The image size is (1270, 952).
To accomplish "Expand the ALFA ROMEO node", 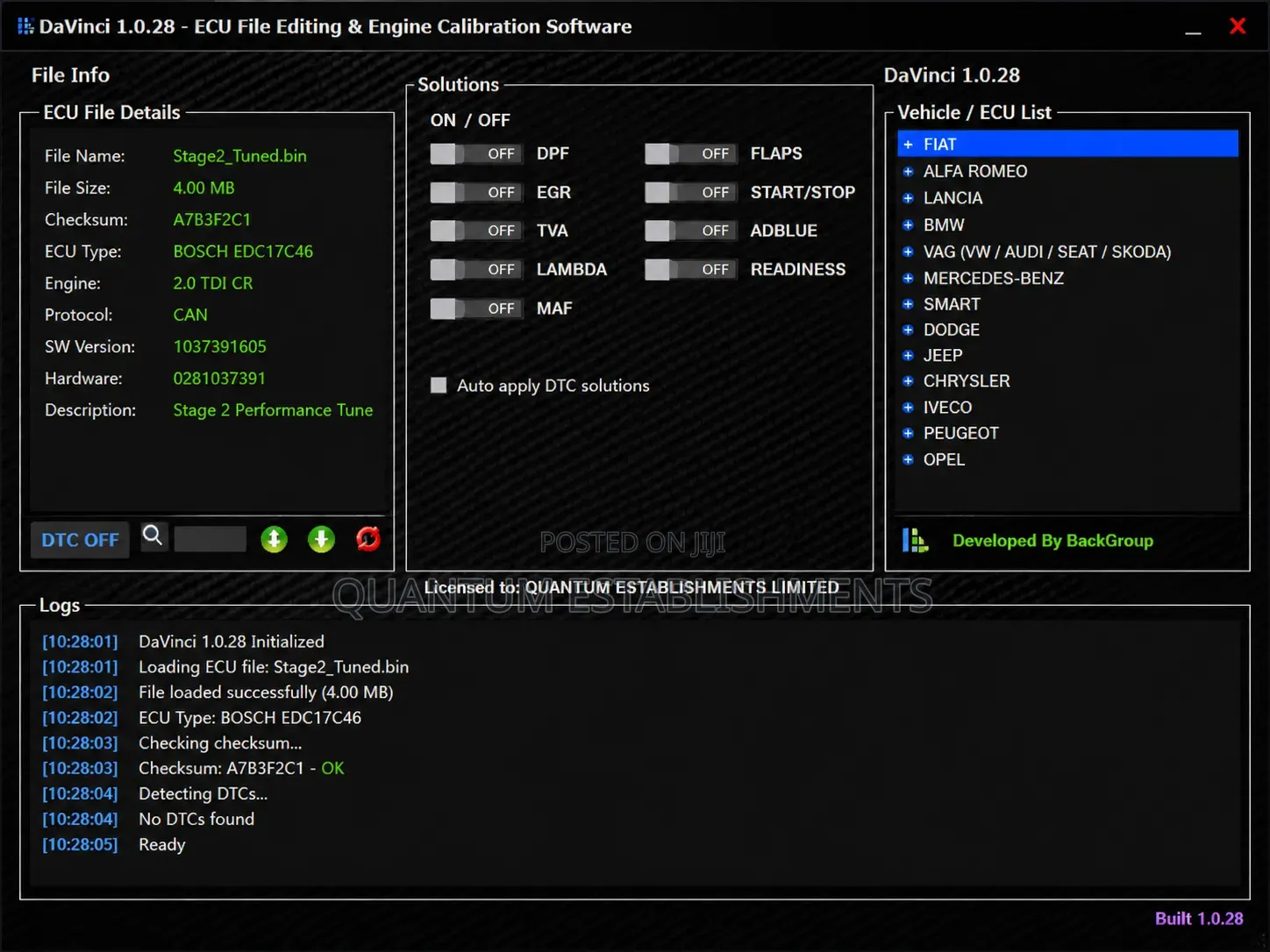I will point(909,172).
